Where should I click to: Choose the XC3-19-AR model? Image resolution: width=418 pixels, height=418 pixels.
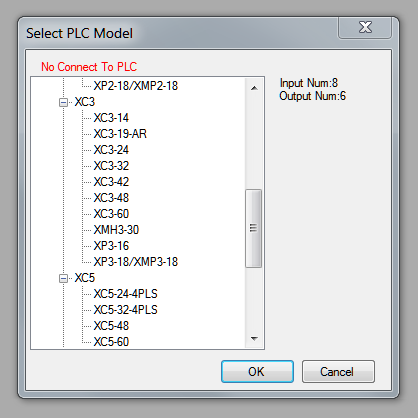point(120,134)
